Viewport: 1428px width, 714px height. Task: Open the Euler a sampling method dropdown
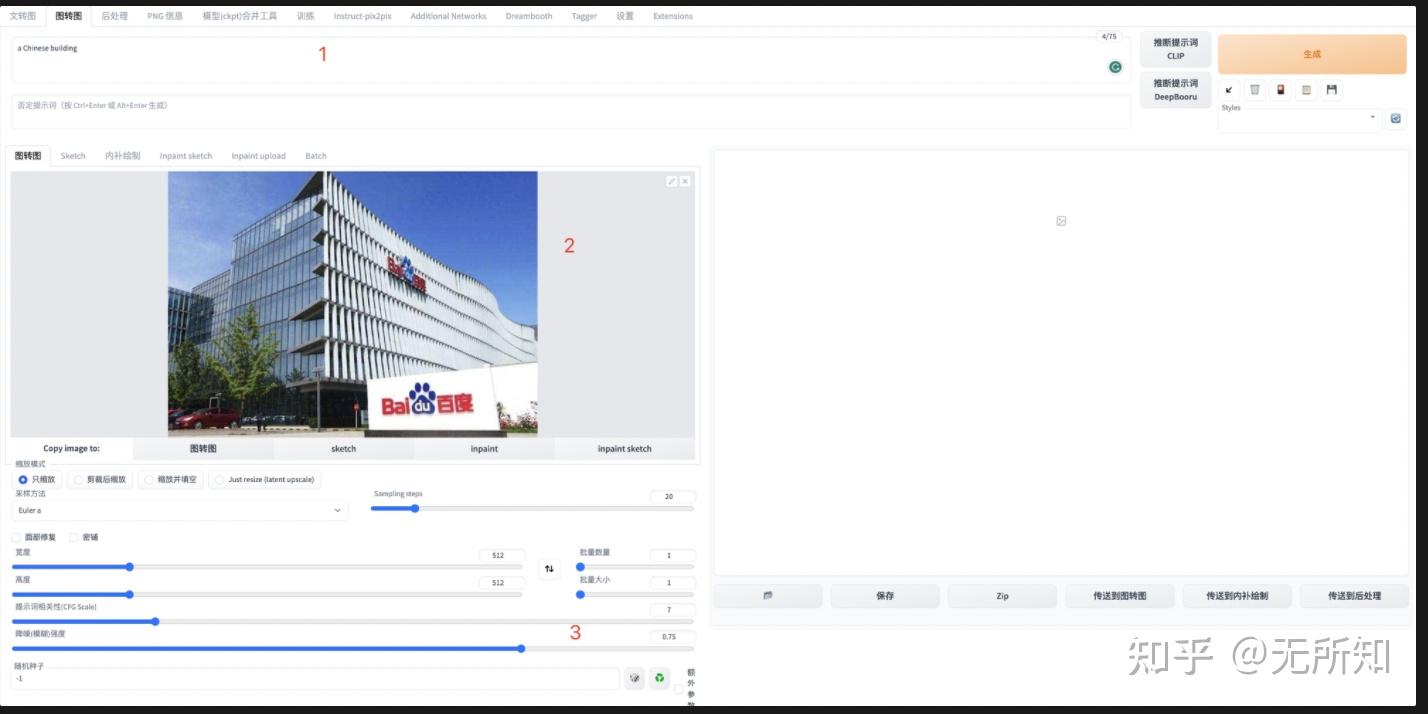point(180,510)
